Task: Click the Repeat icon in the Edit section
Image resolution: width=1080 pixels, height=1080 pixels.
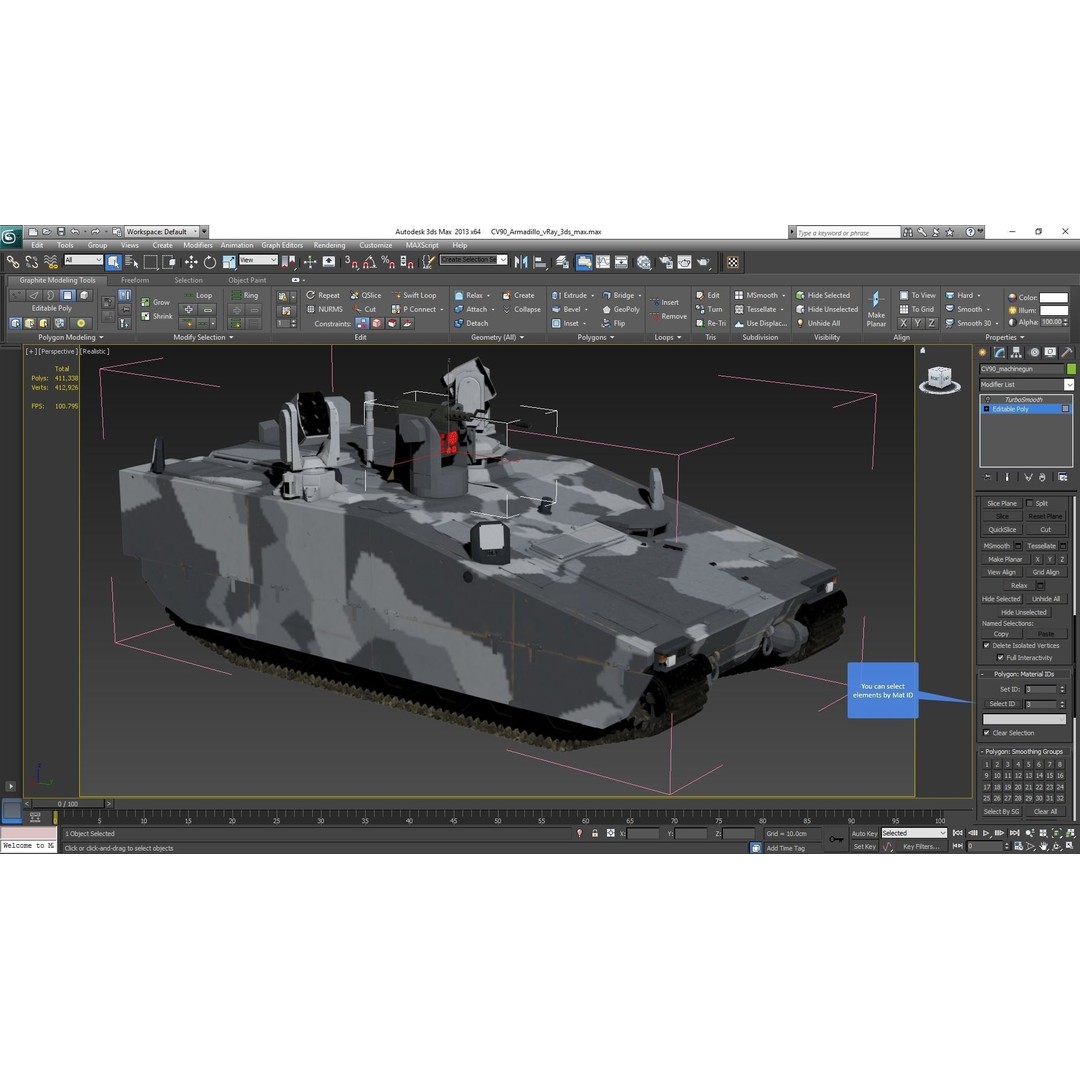Action: 311,295
